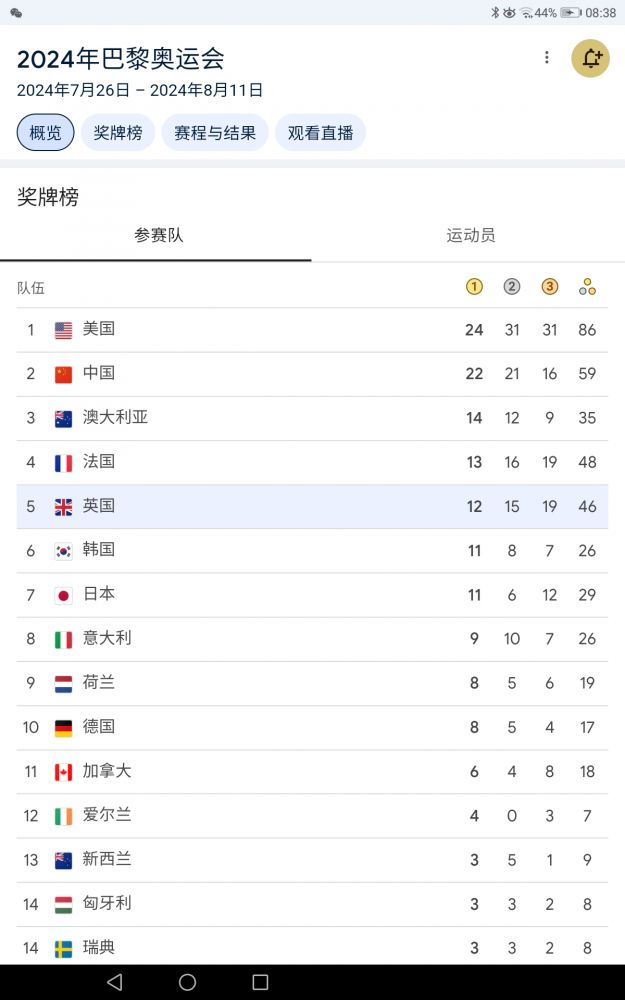Open the recent apps square icon

click(x=260, y=982)
